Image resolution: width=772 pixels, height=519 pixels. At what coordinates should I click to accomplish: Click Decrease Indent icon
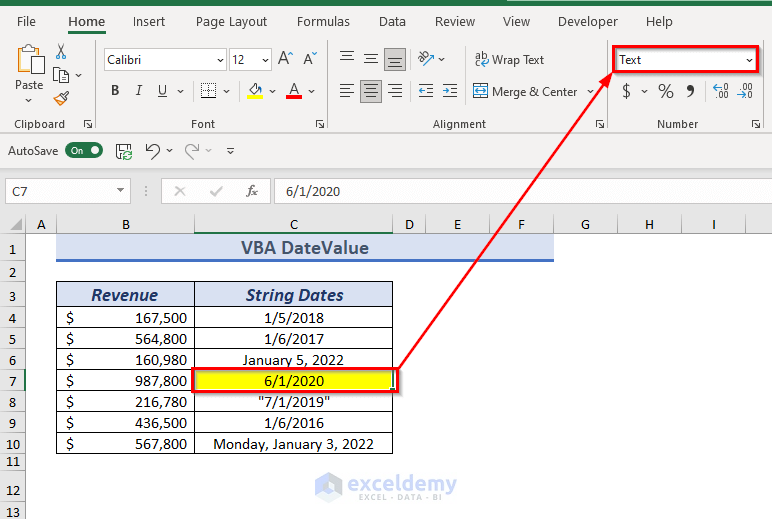426,91
